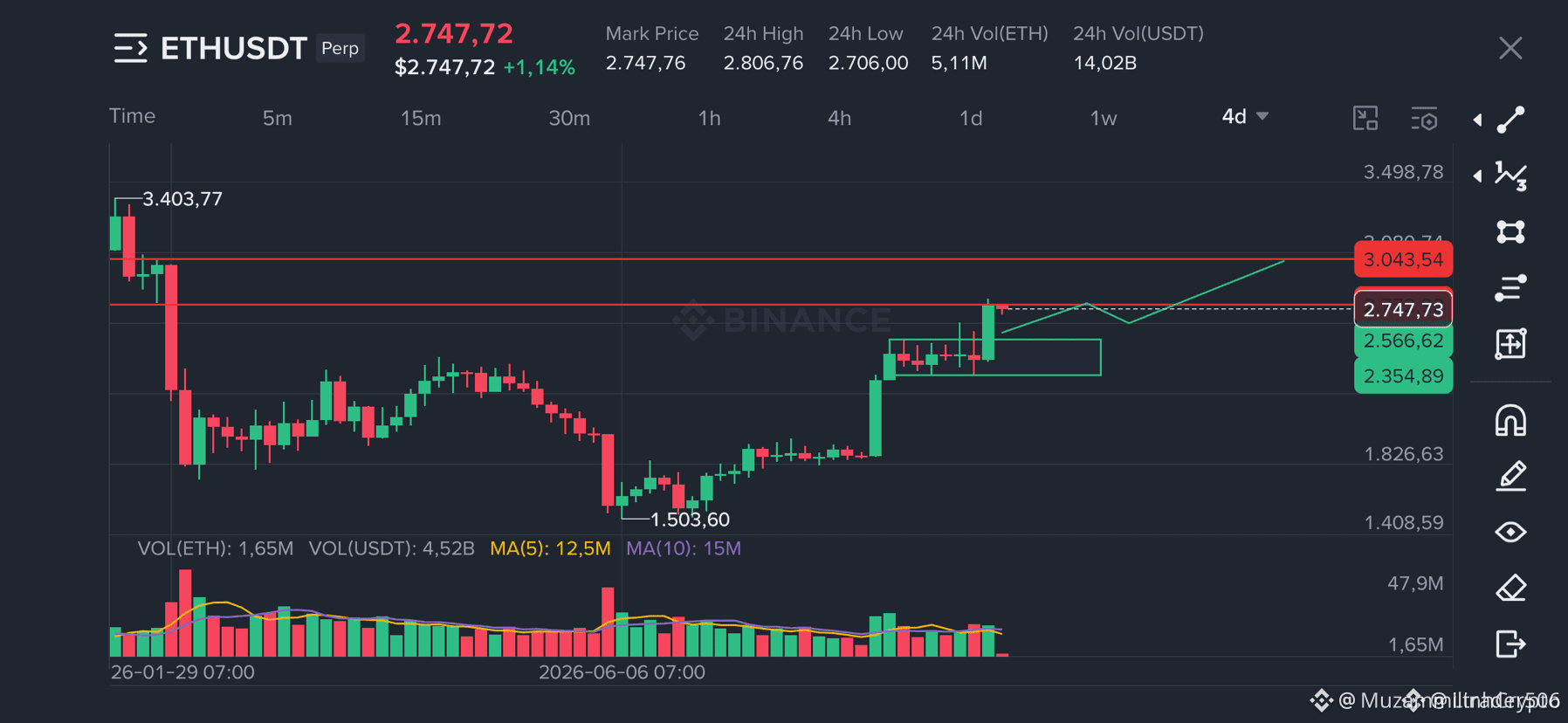Screen dimensions: 1568x723
Task: Expand the 4d interval dropdown
Action: coord(1245,116)
